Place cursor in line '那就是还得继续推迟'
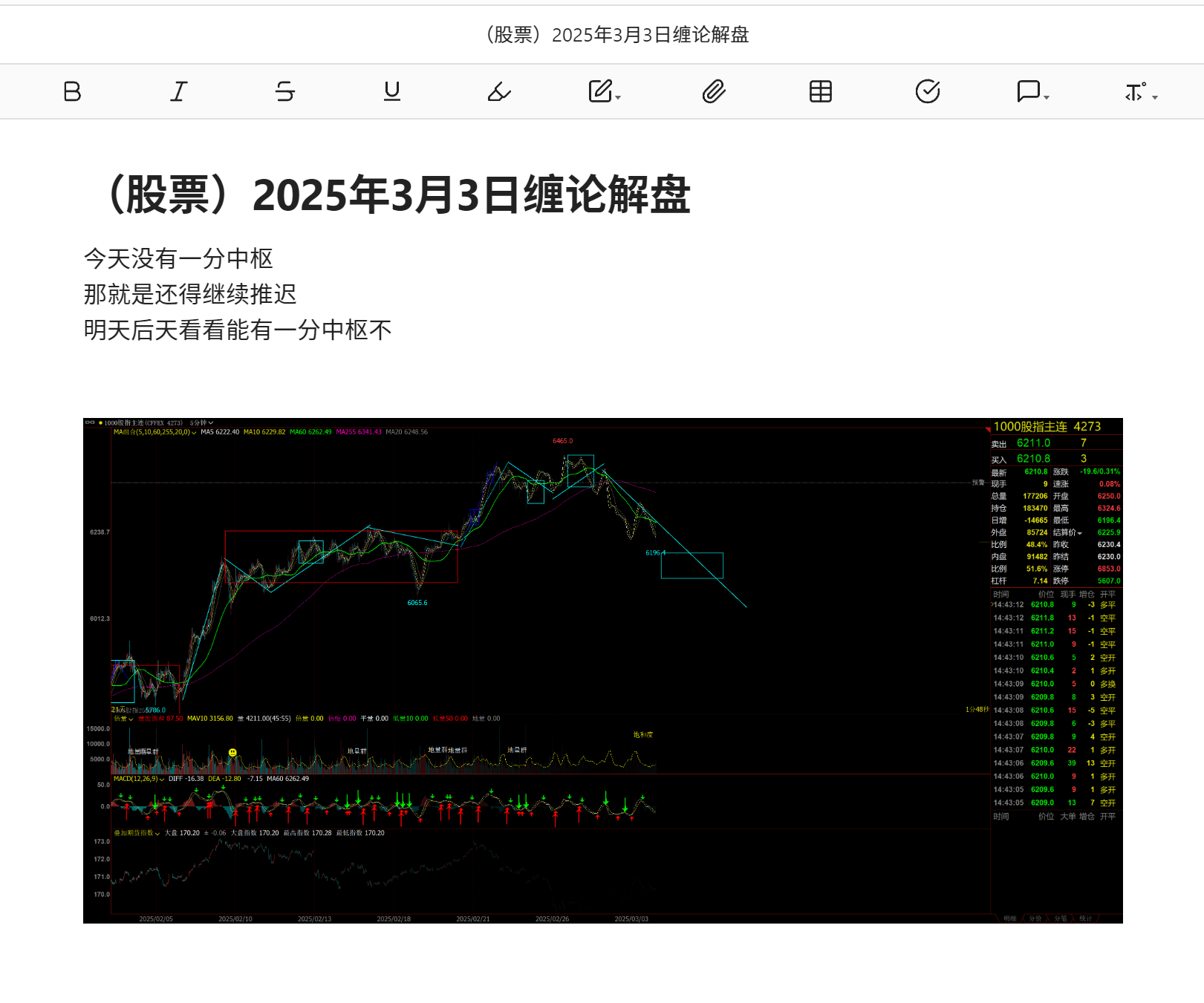This screenshot has width=1204, height=1003. point(190,294)
